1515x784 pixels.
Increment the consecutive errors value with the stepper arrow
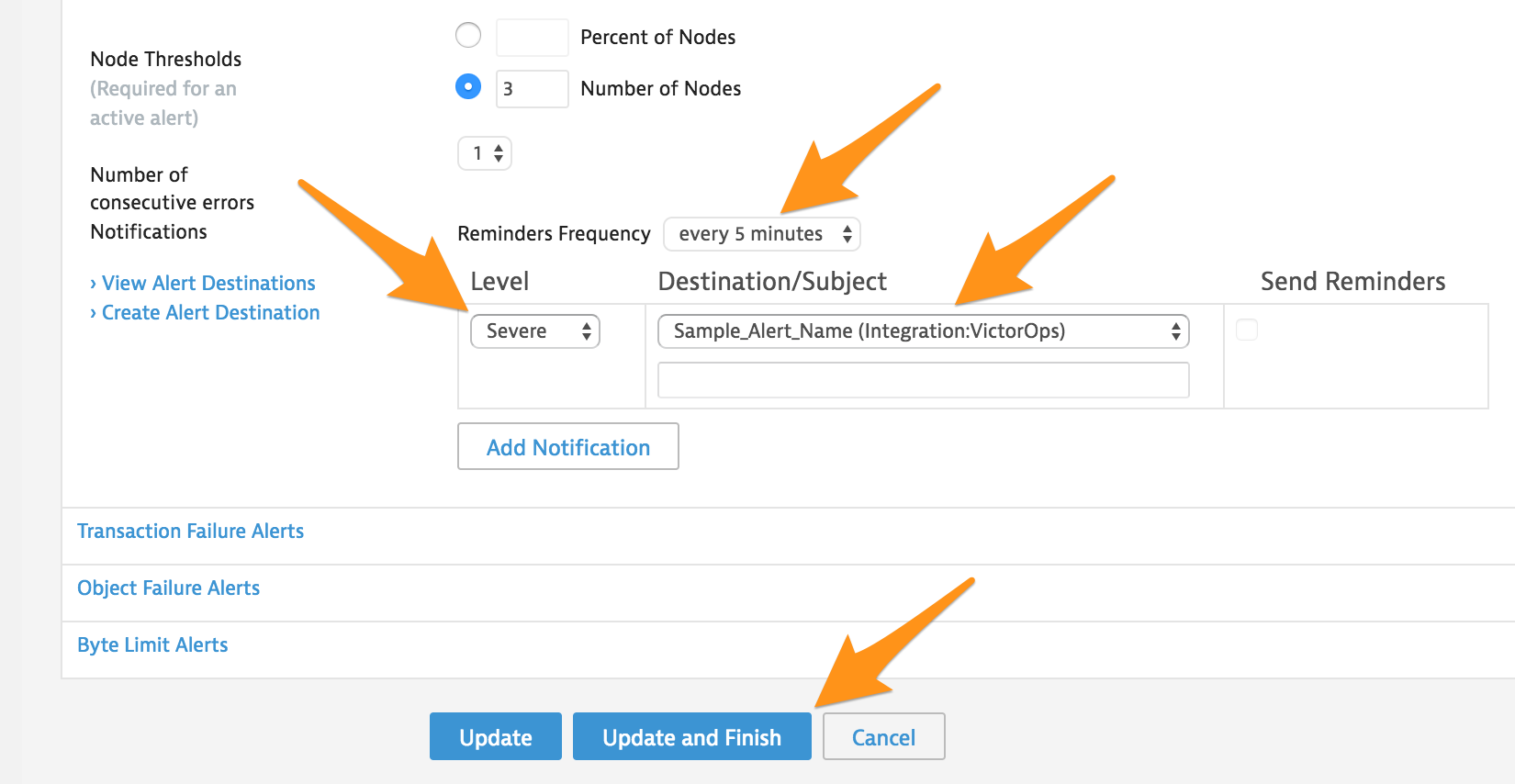tap(498, 149)
